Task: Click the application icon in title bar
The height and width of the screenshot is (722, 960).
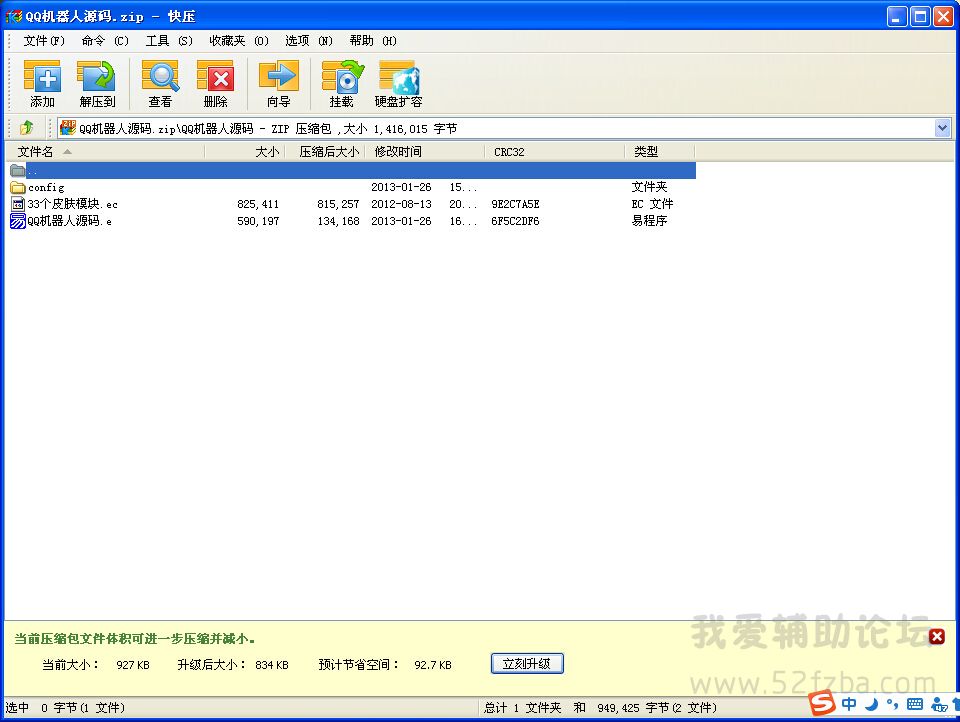Action: 13,17
